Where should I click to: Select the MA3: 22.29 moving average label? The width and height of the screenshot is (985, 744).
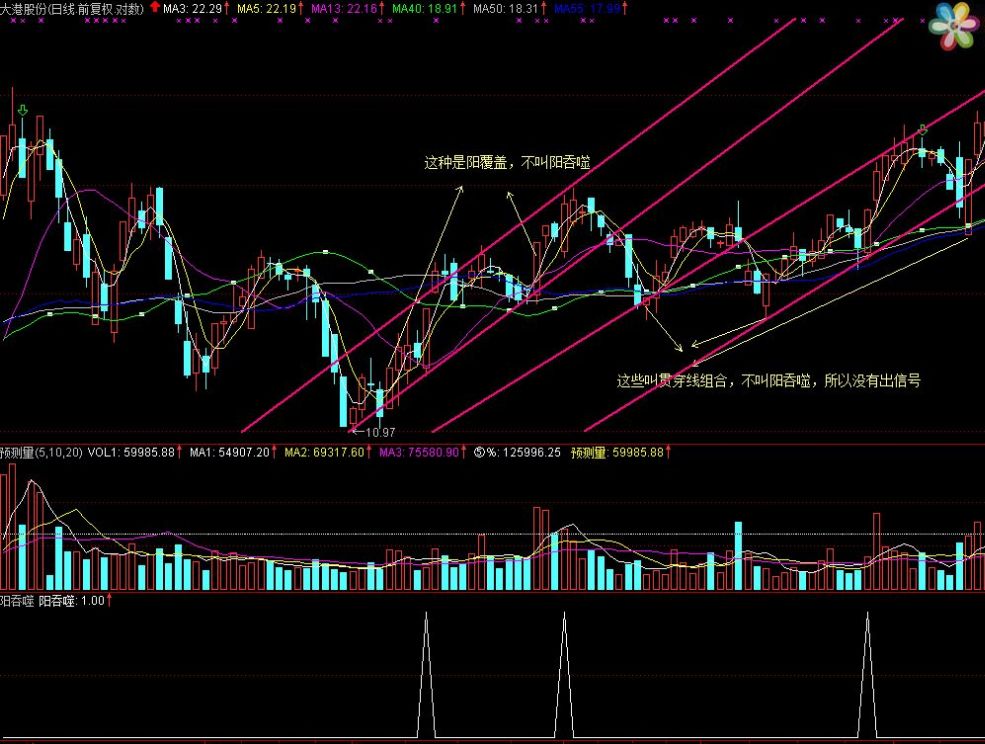pyautogui.click(x=193, y=9)
